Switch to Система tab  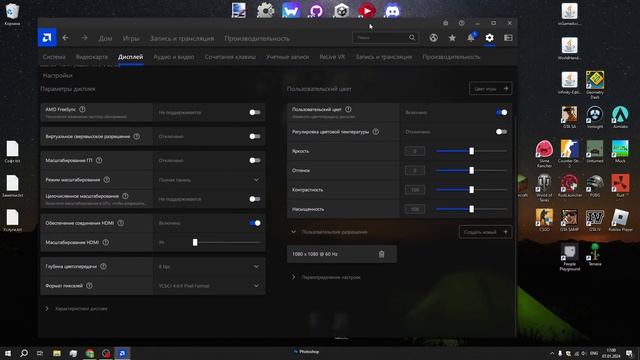(54, 57)
